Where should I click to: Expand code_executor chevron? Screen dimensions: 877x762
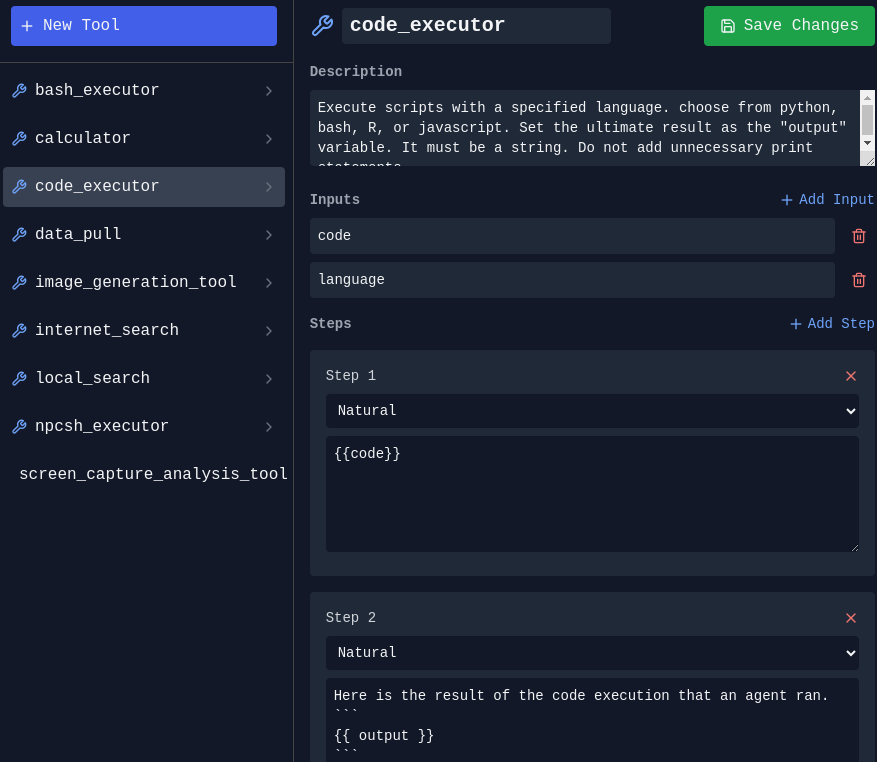click(x=269, y=187)
